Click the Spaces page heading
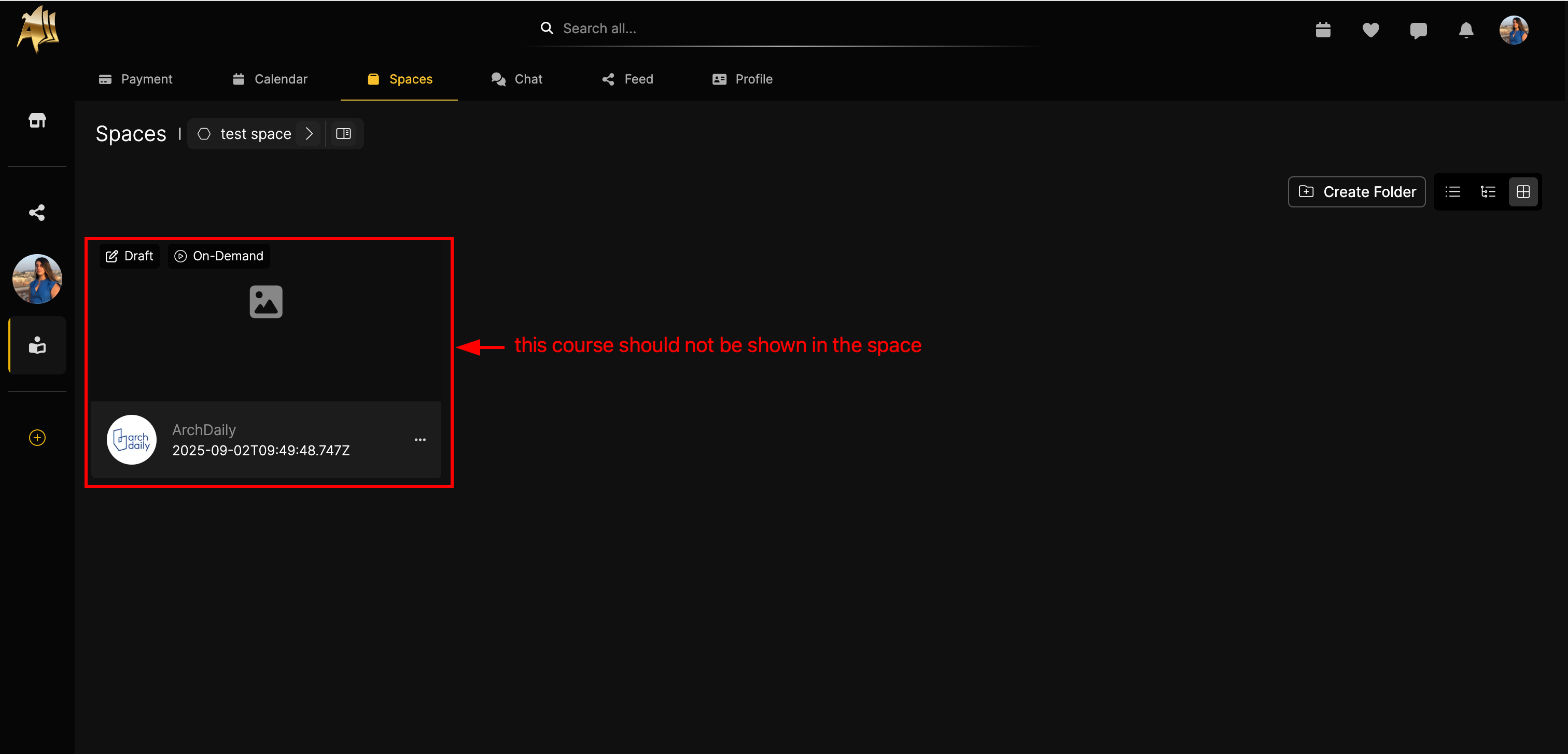Viewport: 1568px width, 754px height. (x=131, y=133)
